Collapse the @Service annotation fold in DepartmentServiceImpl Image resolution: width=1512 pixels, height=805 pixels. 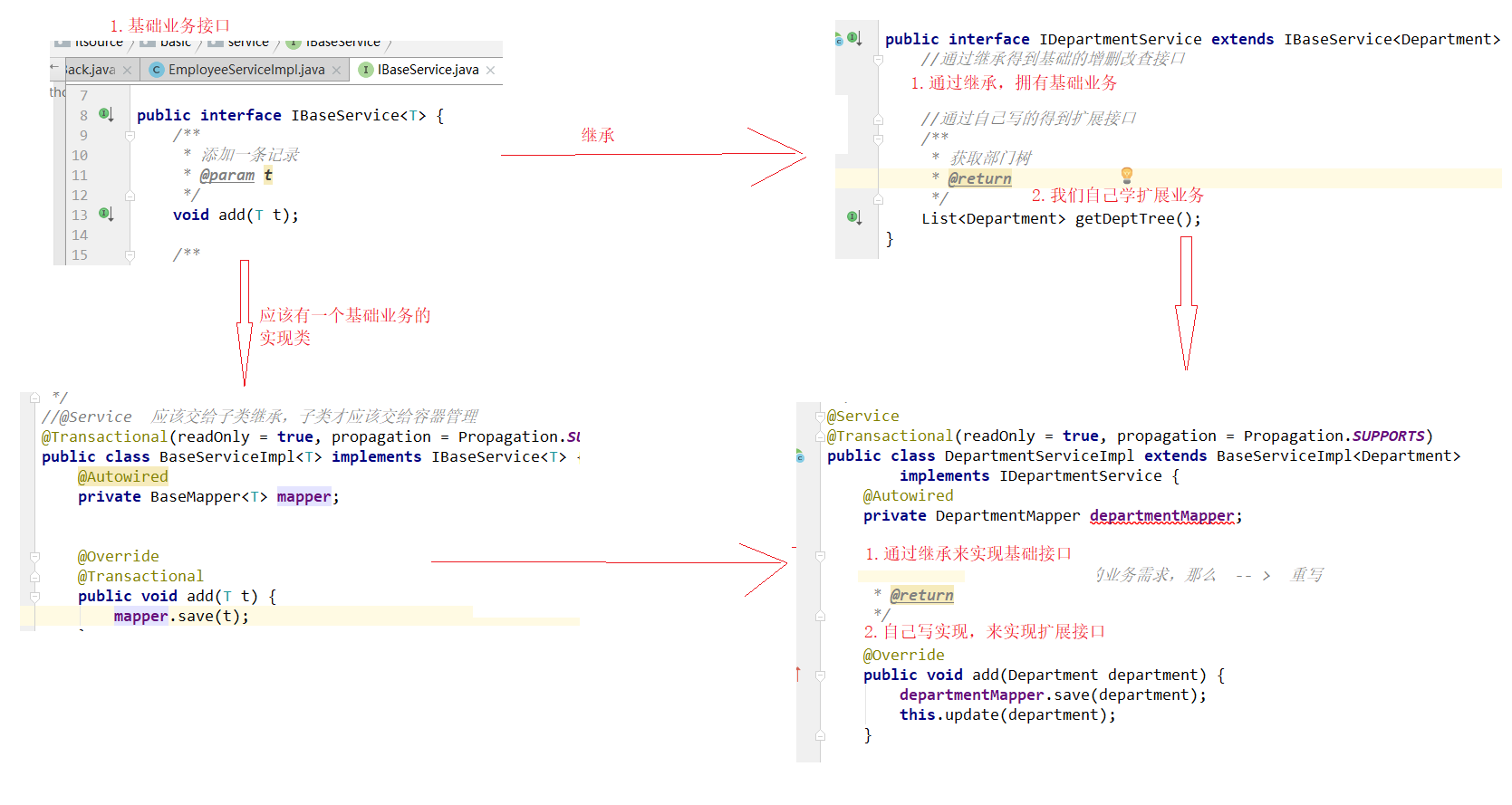click(820, 417)
